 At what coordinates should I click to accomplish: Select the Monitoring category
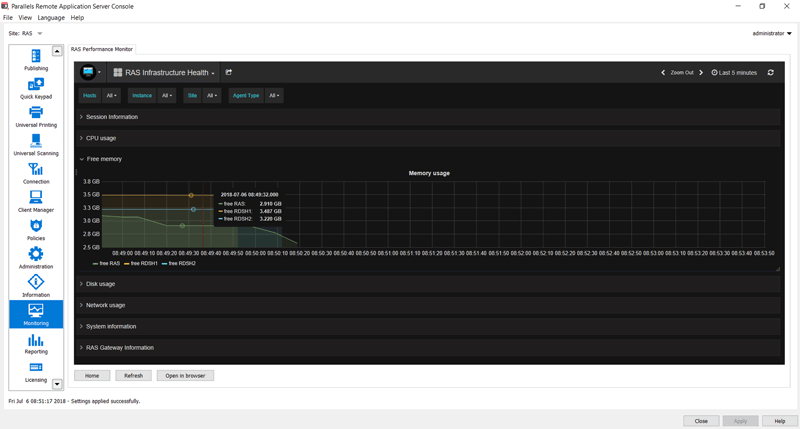tap(36, 314)
